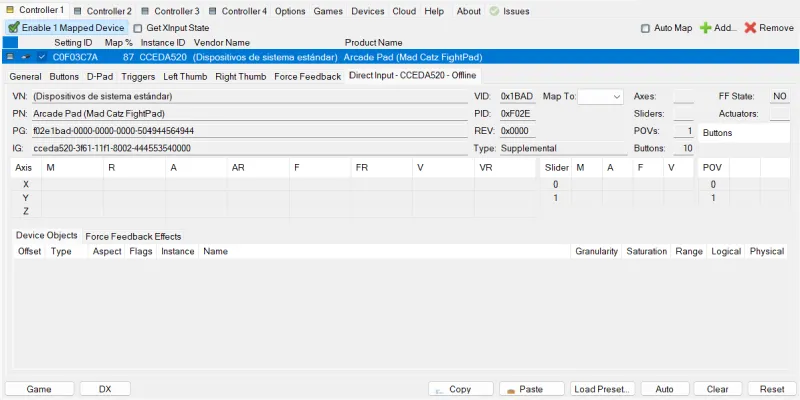Click the Setting ID column header

coord(73,42)
